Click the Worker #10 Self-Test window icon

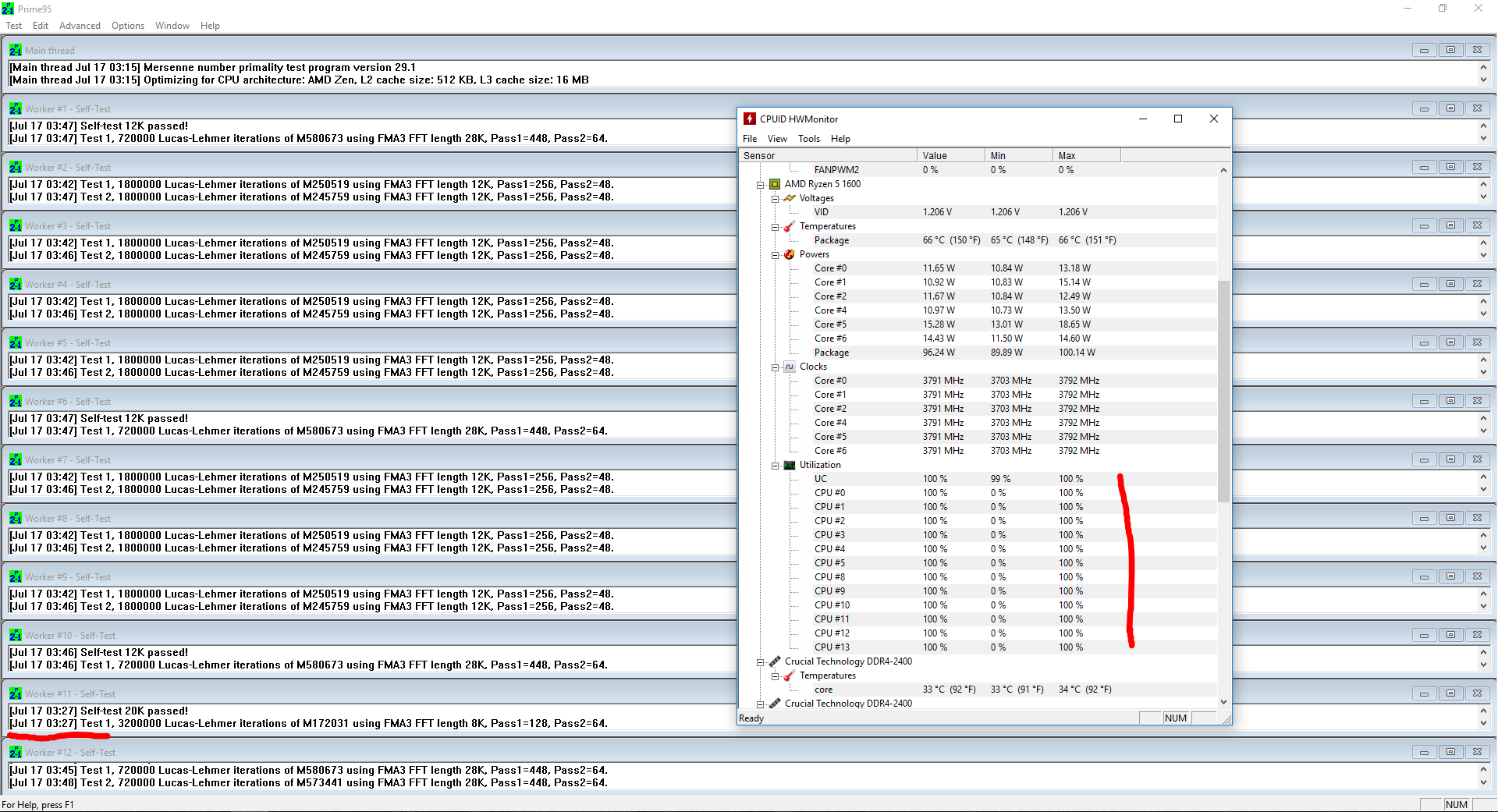[x=16, y=635]
